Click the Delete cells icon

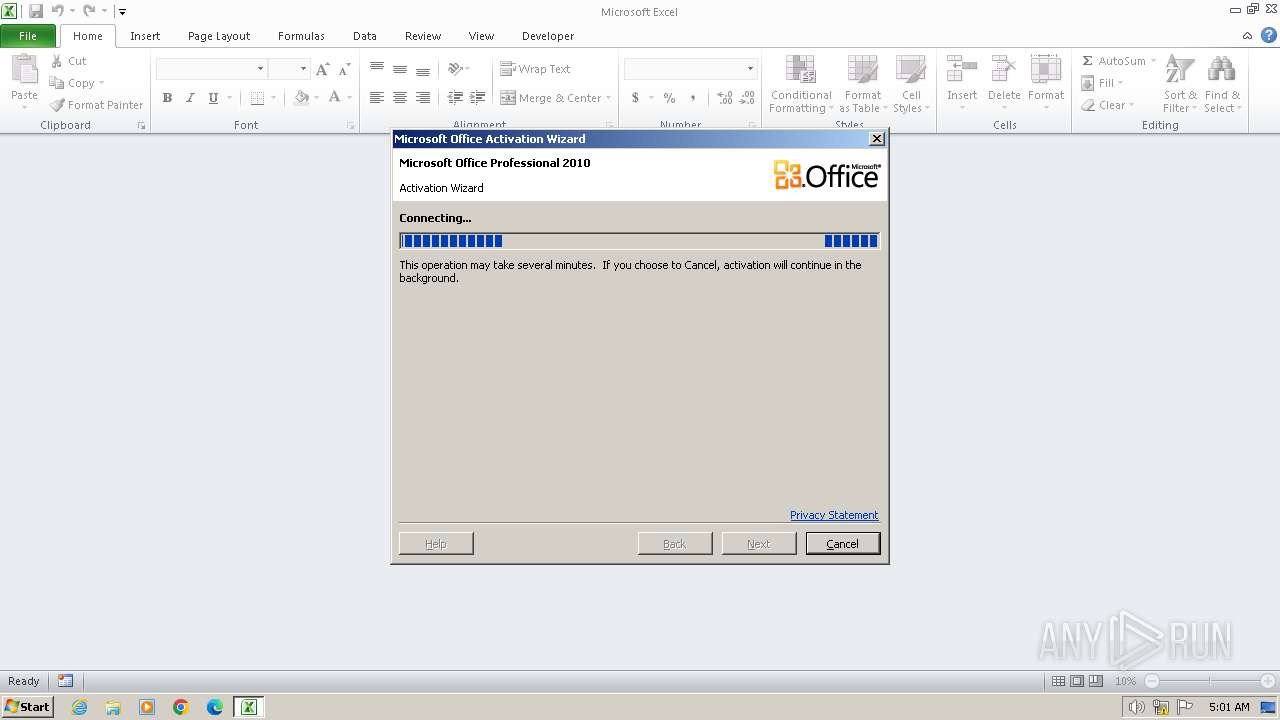1004,69
